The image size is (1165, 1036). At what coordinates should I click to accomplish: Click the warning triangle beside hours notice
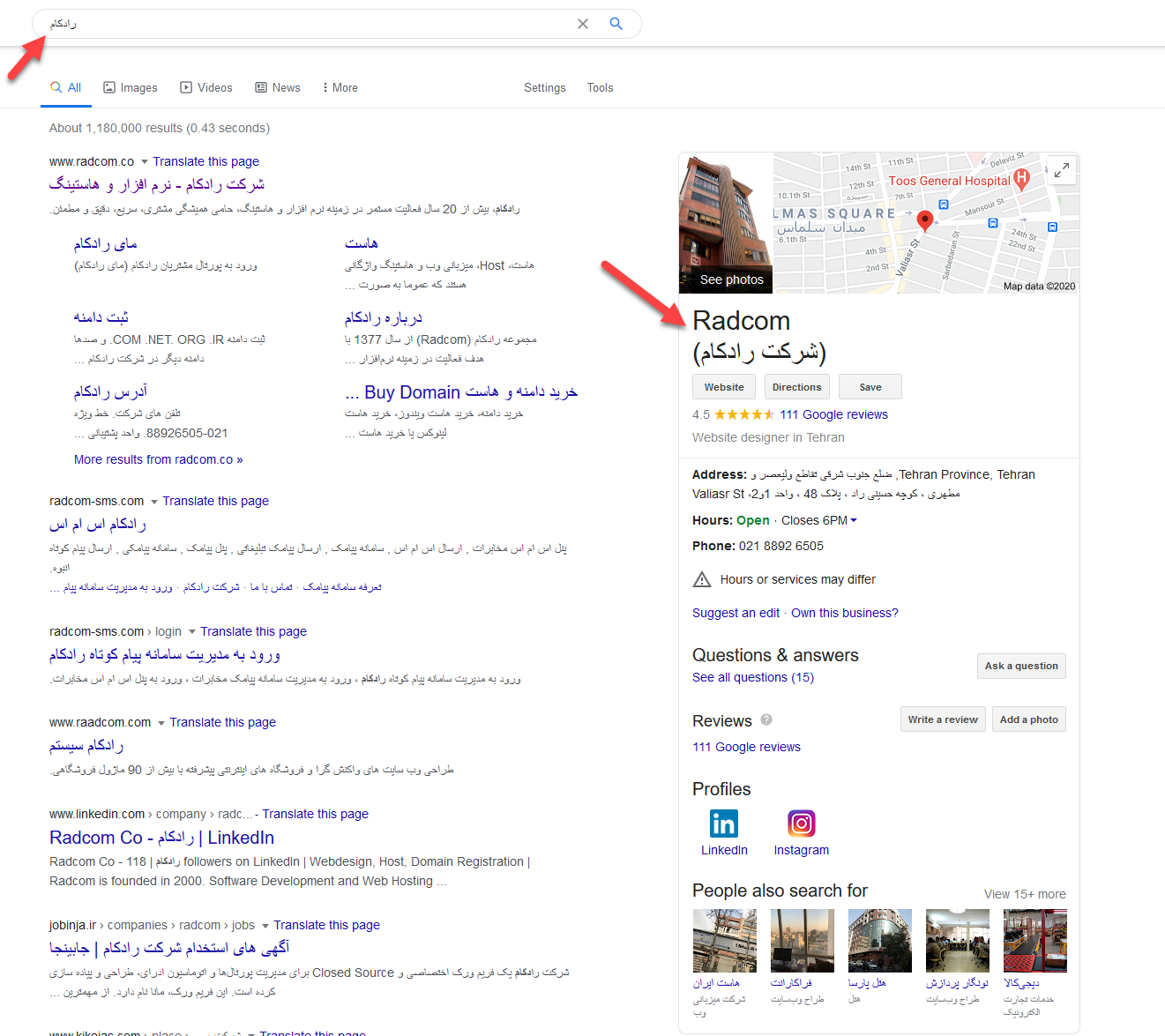[x=701, y=579]
